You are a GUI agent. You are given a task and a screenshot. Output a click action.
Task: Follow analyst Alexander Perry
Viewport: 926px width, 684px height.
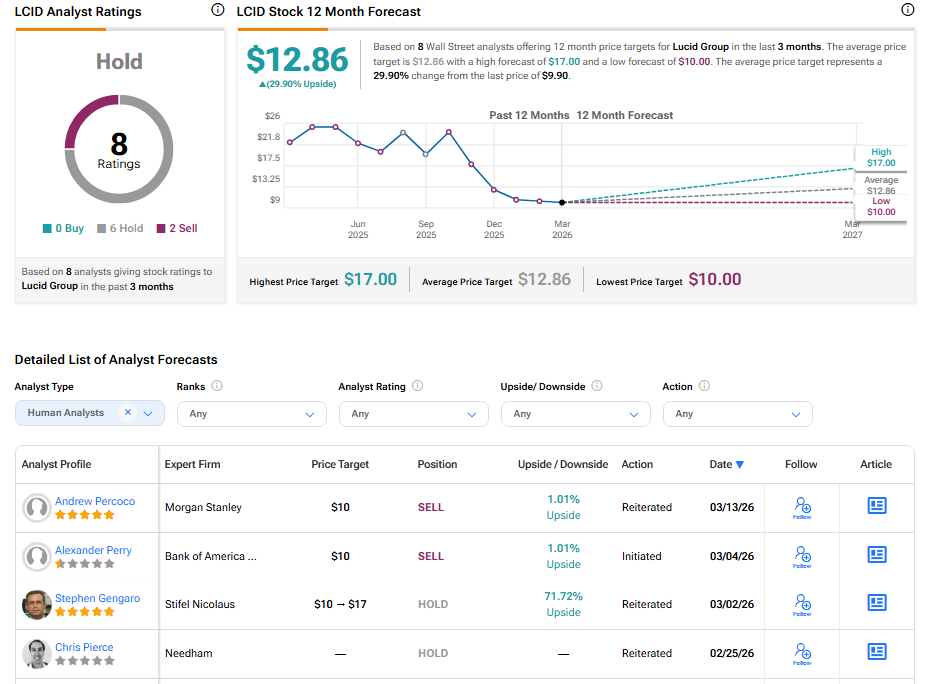tap(801, 555)
